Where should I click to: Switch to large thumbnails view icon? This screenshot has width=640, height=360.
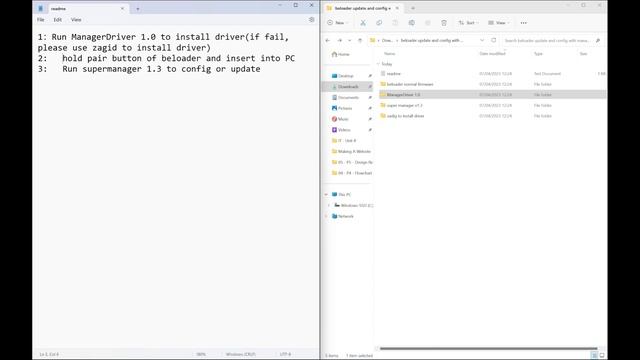602,356
